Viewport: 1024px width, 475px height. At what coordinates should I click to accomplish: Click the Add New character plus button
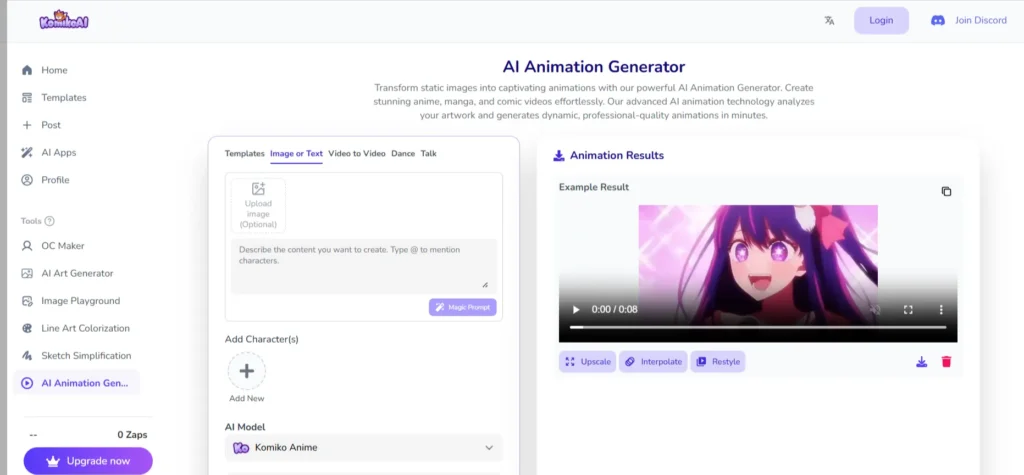pyautogui.click(x=246, y=371)
